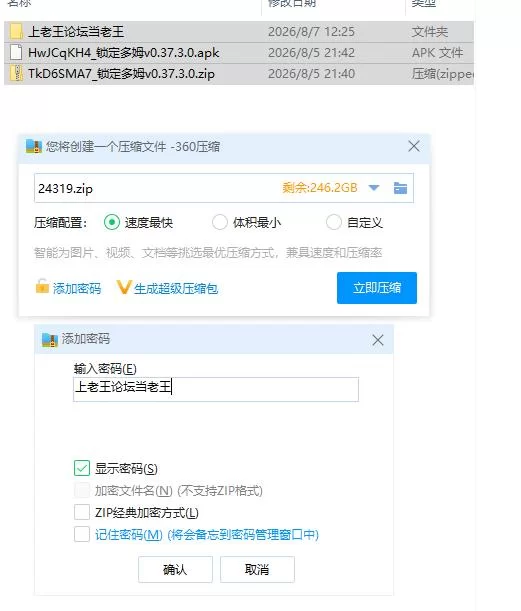The image size is (521, 611).
Task: Close the 添加密码 dialog
Action: [x=378, y=340]
